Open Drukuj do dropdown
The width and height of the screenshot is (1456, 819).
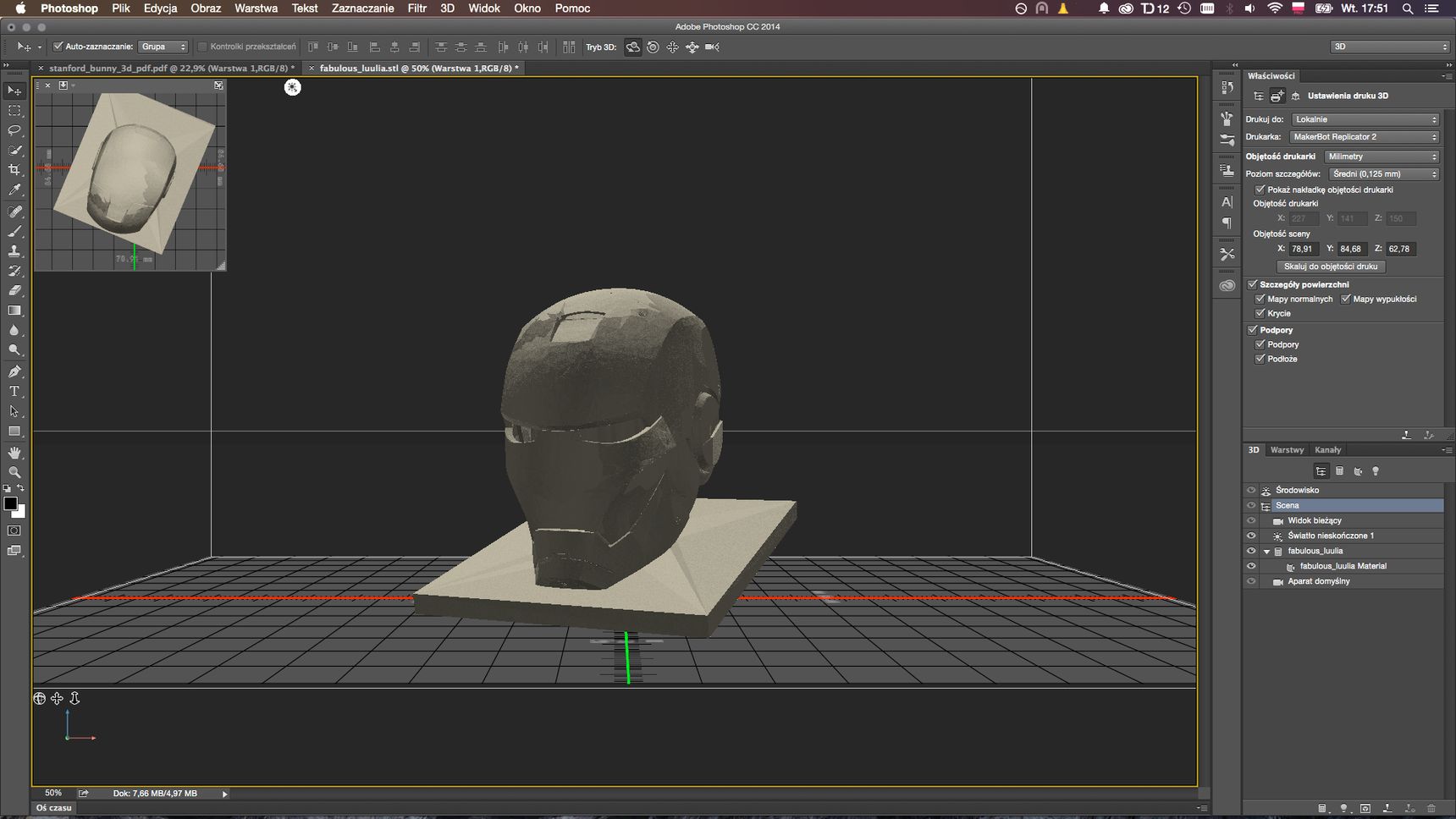tap(1365, 119)
